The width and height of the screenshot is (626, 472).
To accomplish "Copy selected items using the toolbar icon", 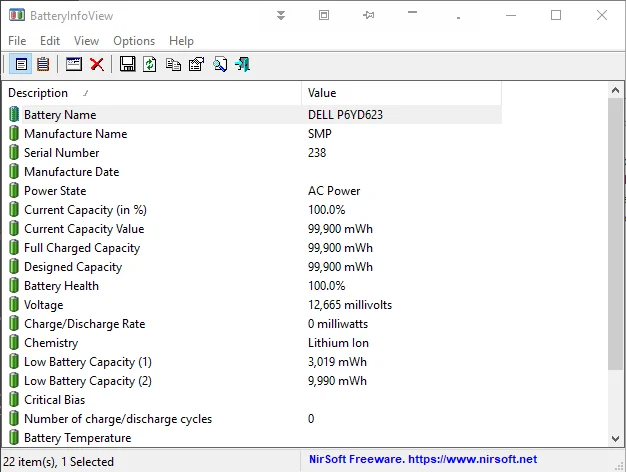I will click(x=173, y=64).
